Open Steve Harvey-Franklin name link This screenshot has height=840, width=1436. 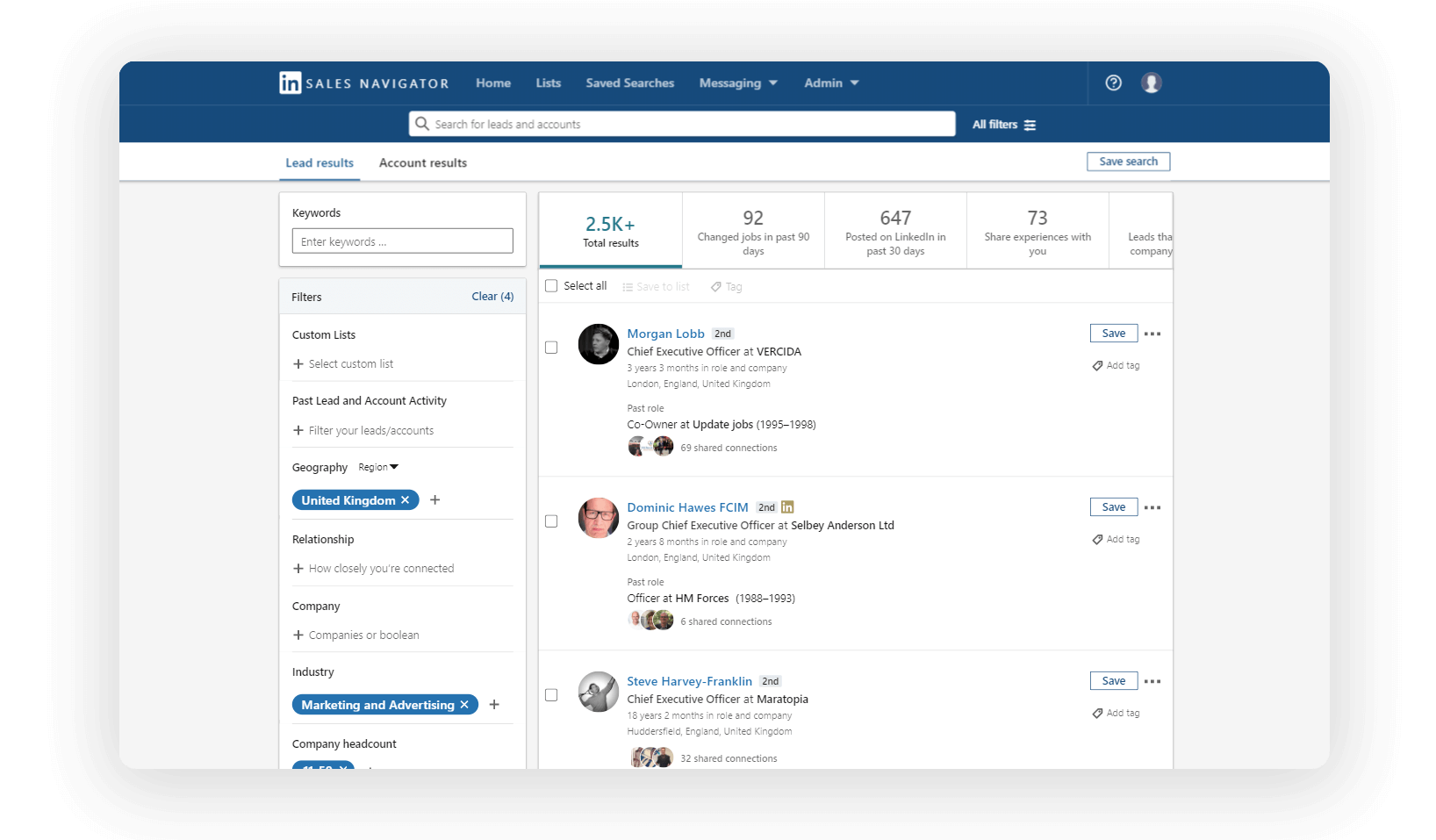(x=689, y=681)
